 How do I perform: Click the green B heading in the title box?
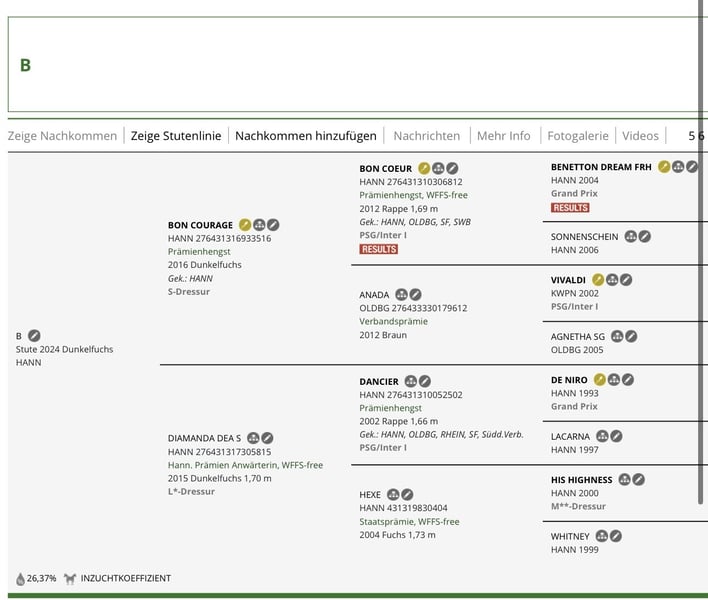(x=25, y=65)
